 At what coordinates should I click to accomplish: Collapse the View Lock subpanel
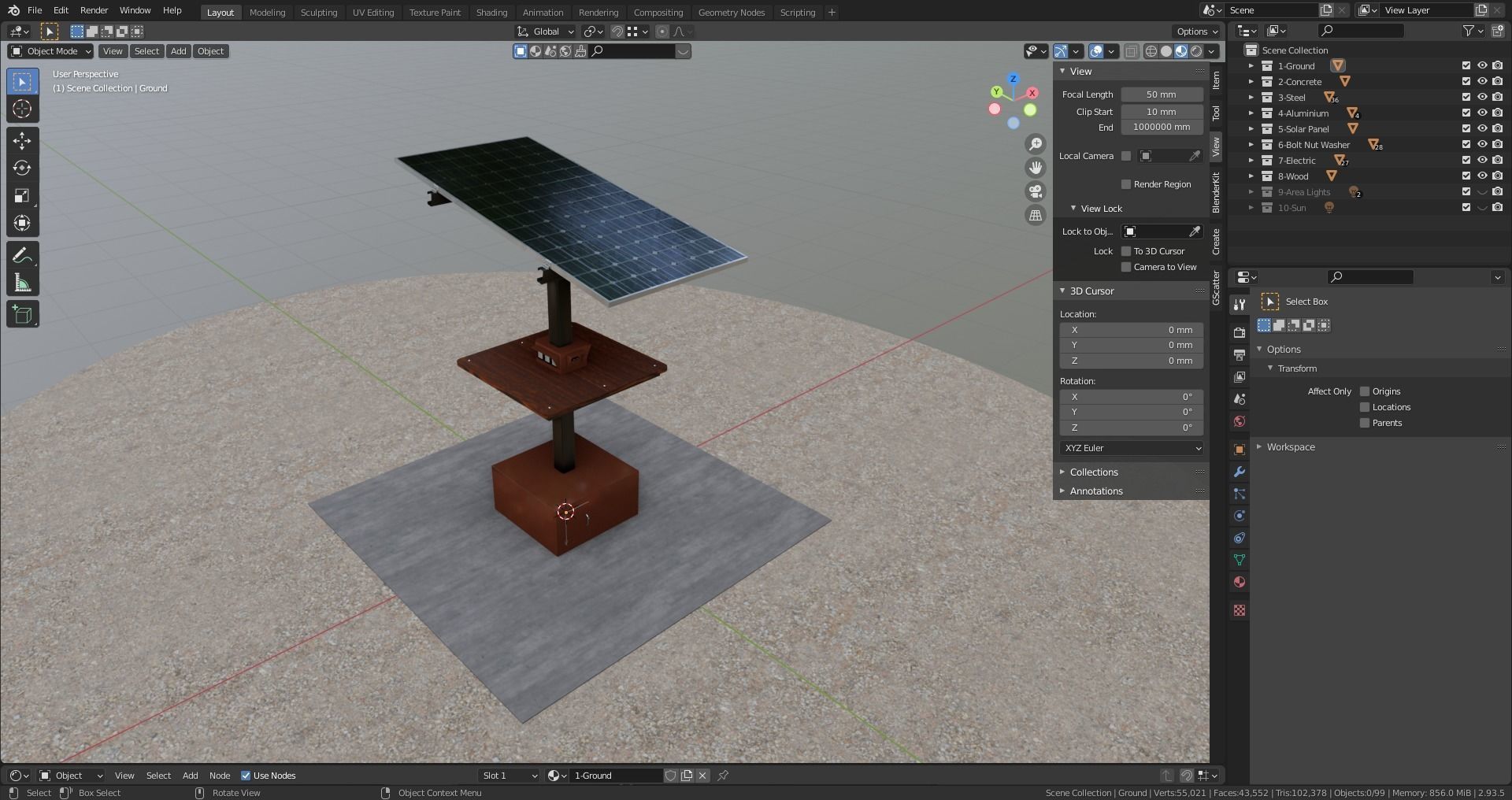(1101, 209)
